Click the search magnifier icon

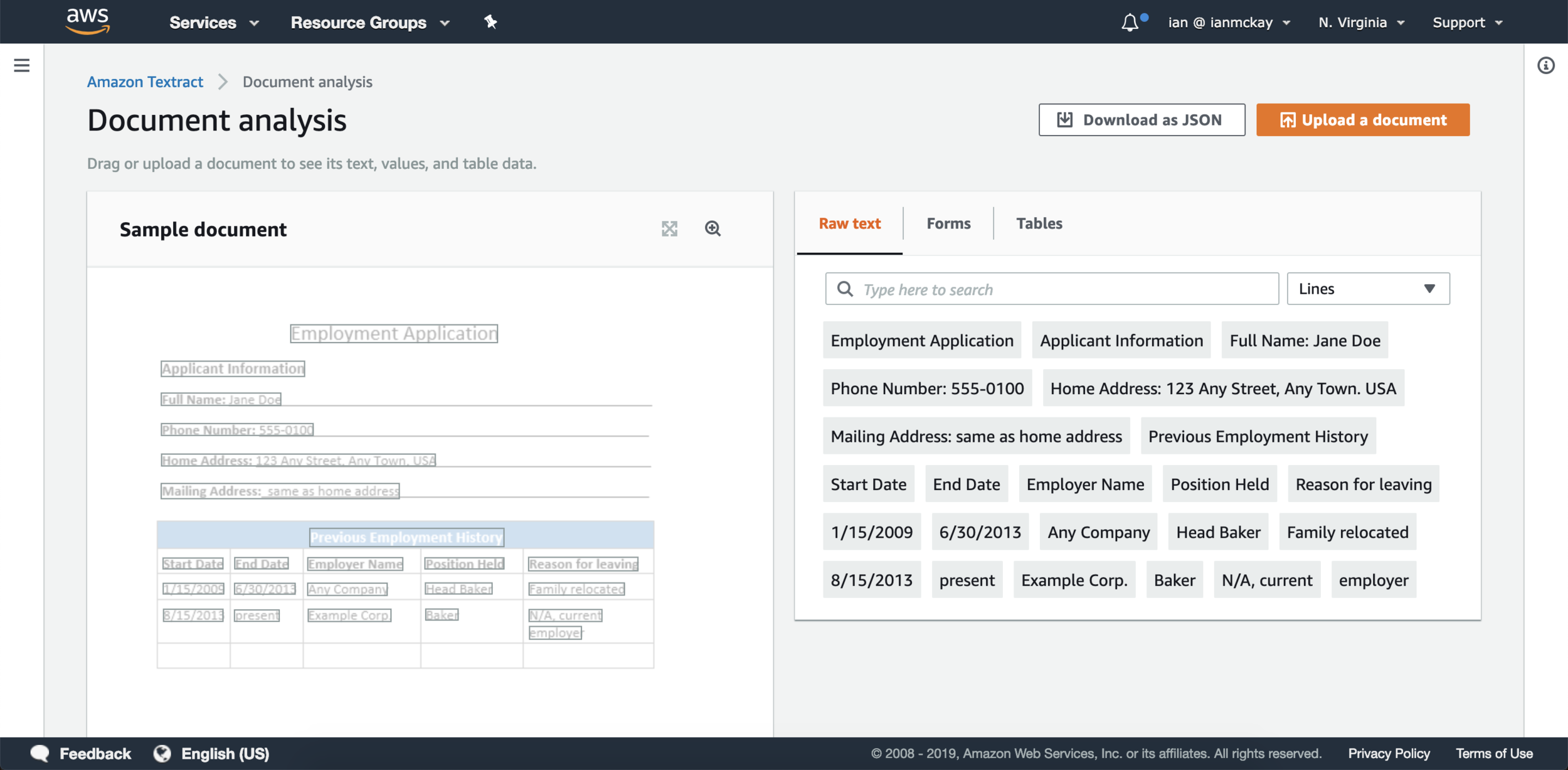pos(845,289)
